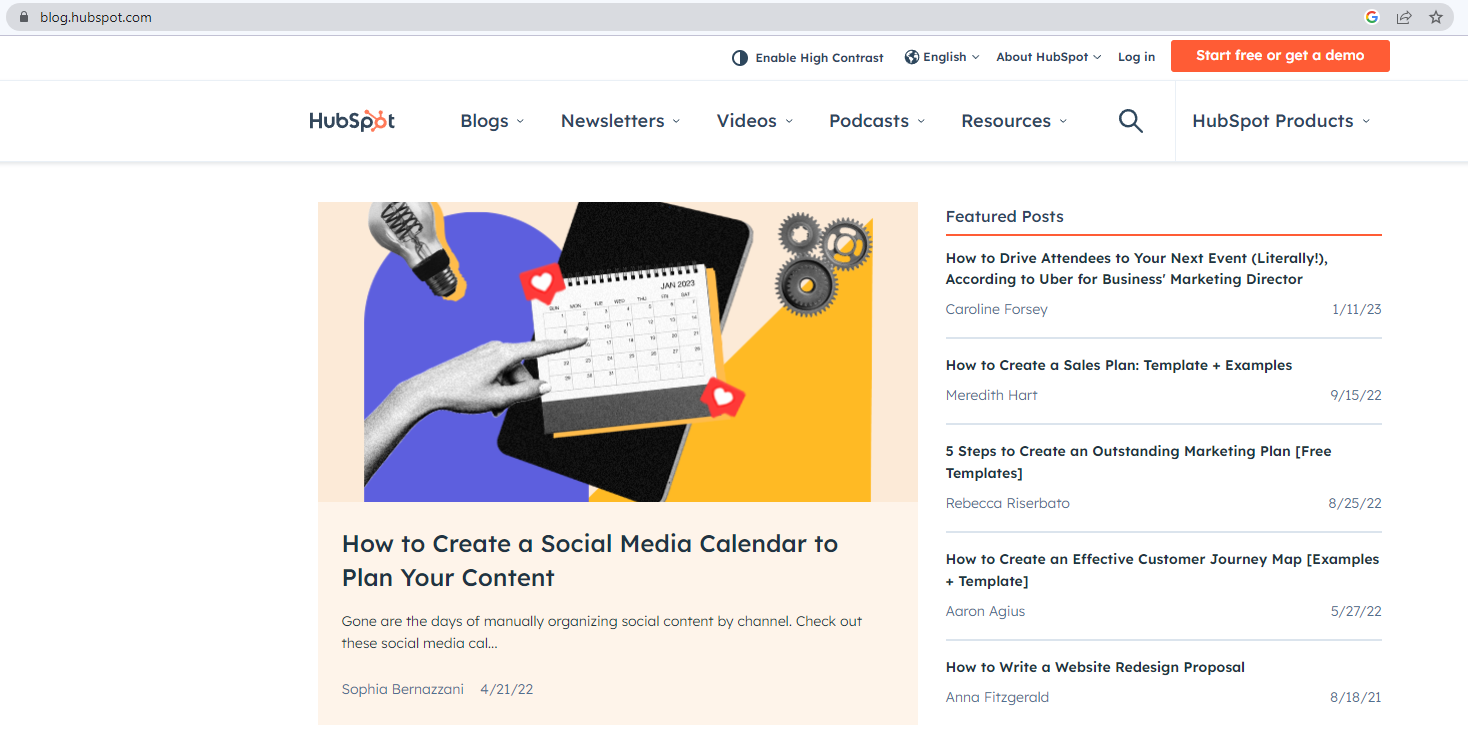Click author Meredith Hart

click(992, 395)
